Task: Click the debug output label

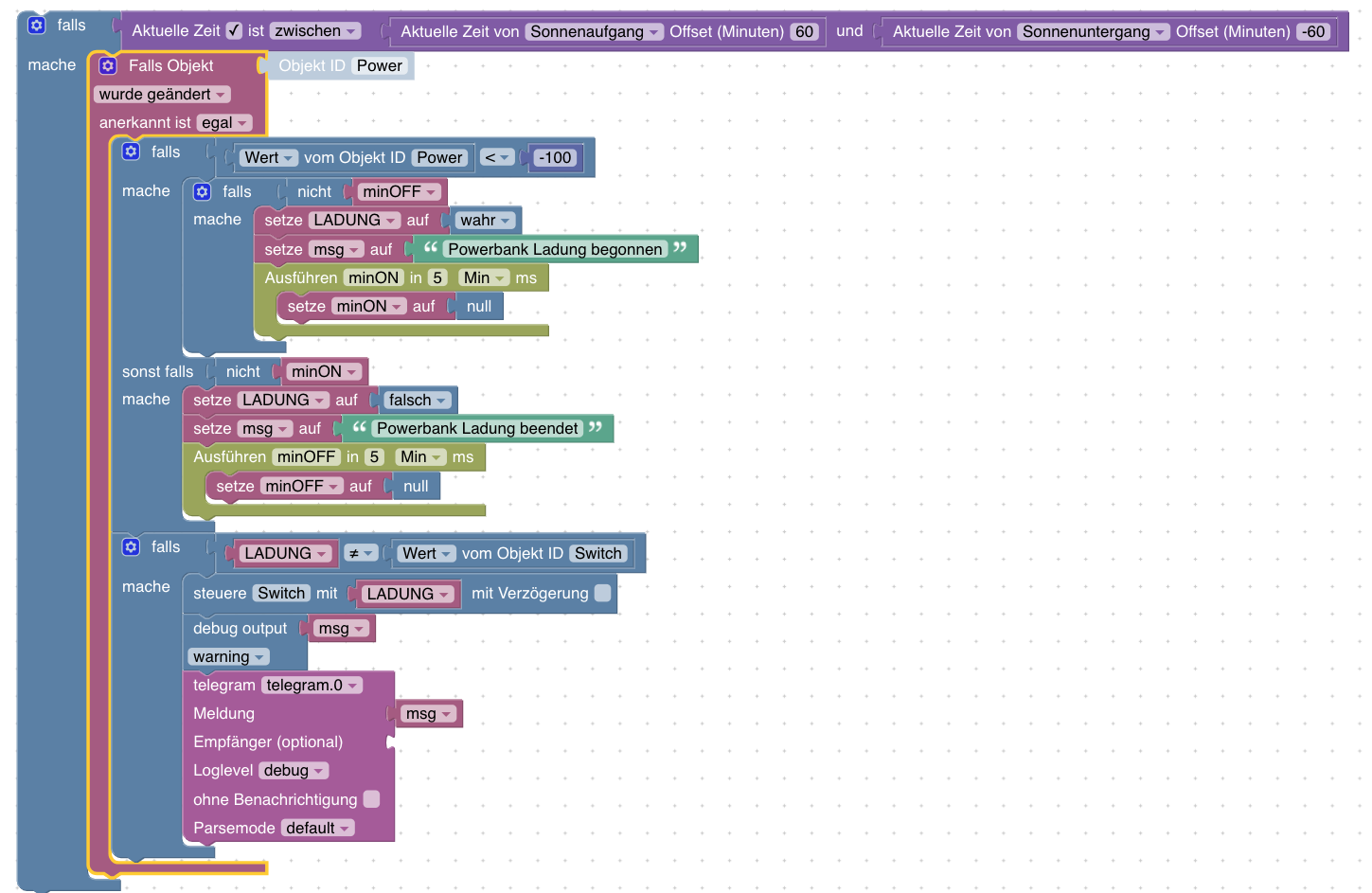Action: pos(241,628)
